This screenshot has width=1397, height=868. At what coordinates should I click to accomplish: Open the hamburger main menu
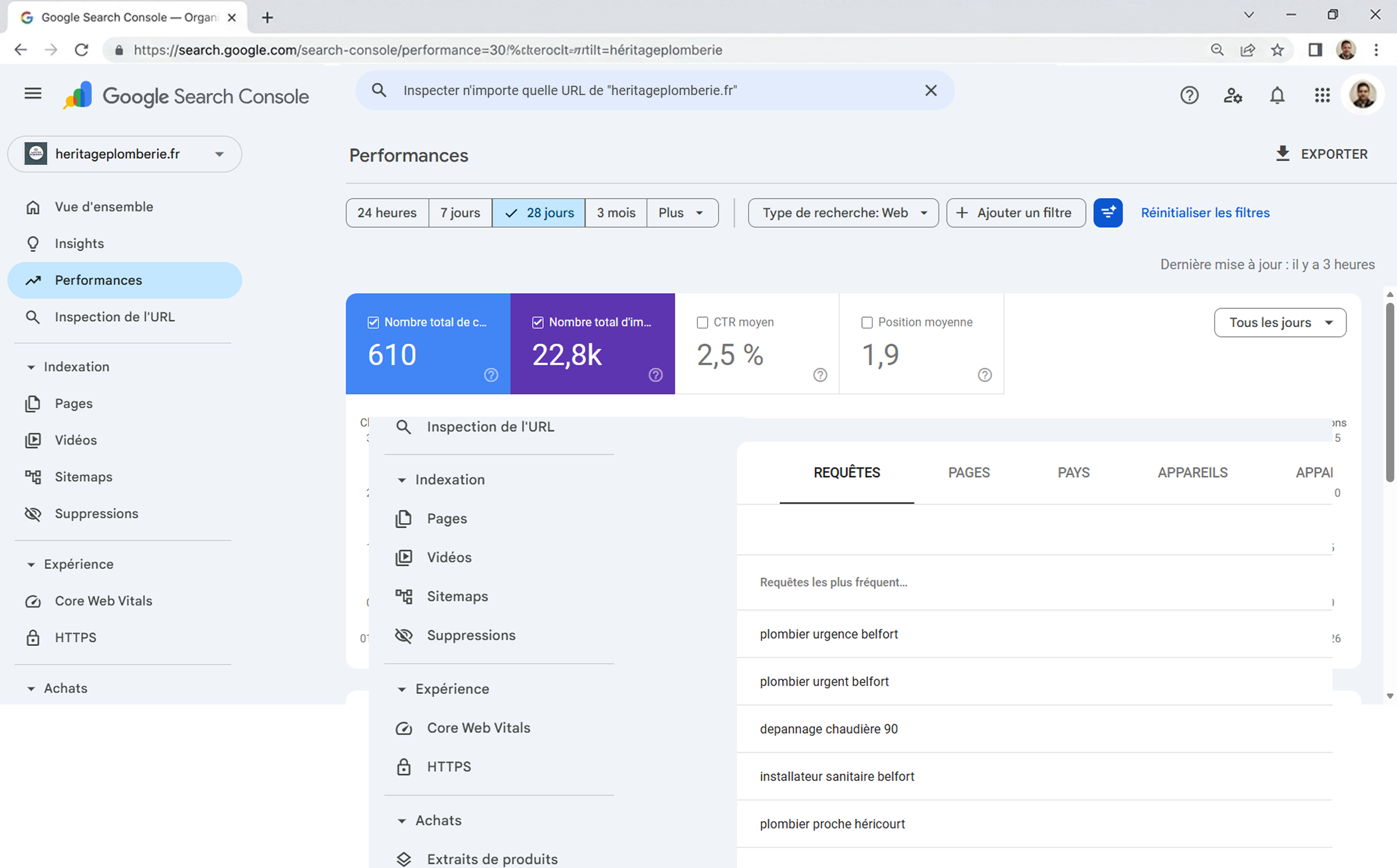[x=33, y=94]
